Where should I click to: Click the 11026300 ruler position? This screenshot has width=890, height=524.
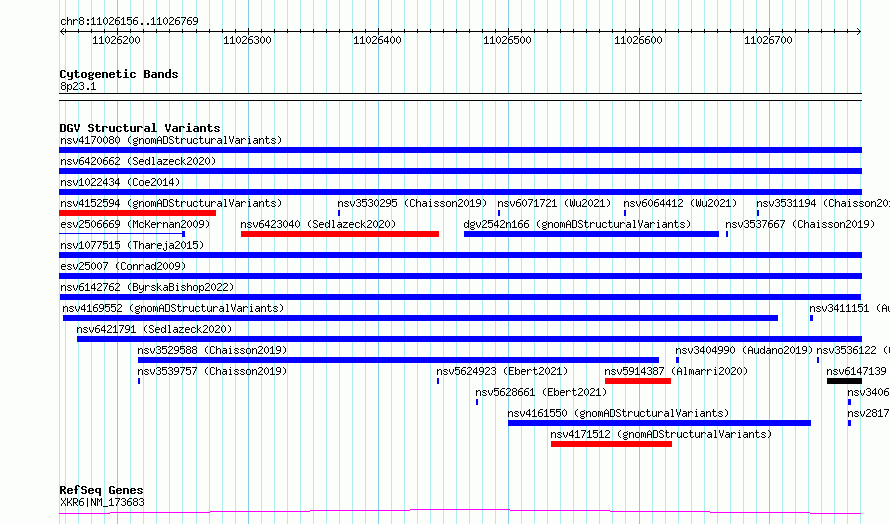pyautogui.click(x=247, y=40)
